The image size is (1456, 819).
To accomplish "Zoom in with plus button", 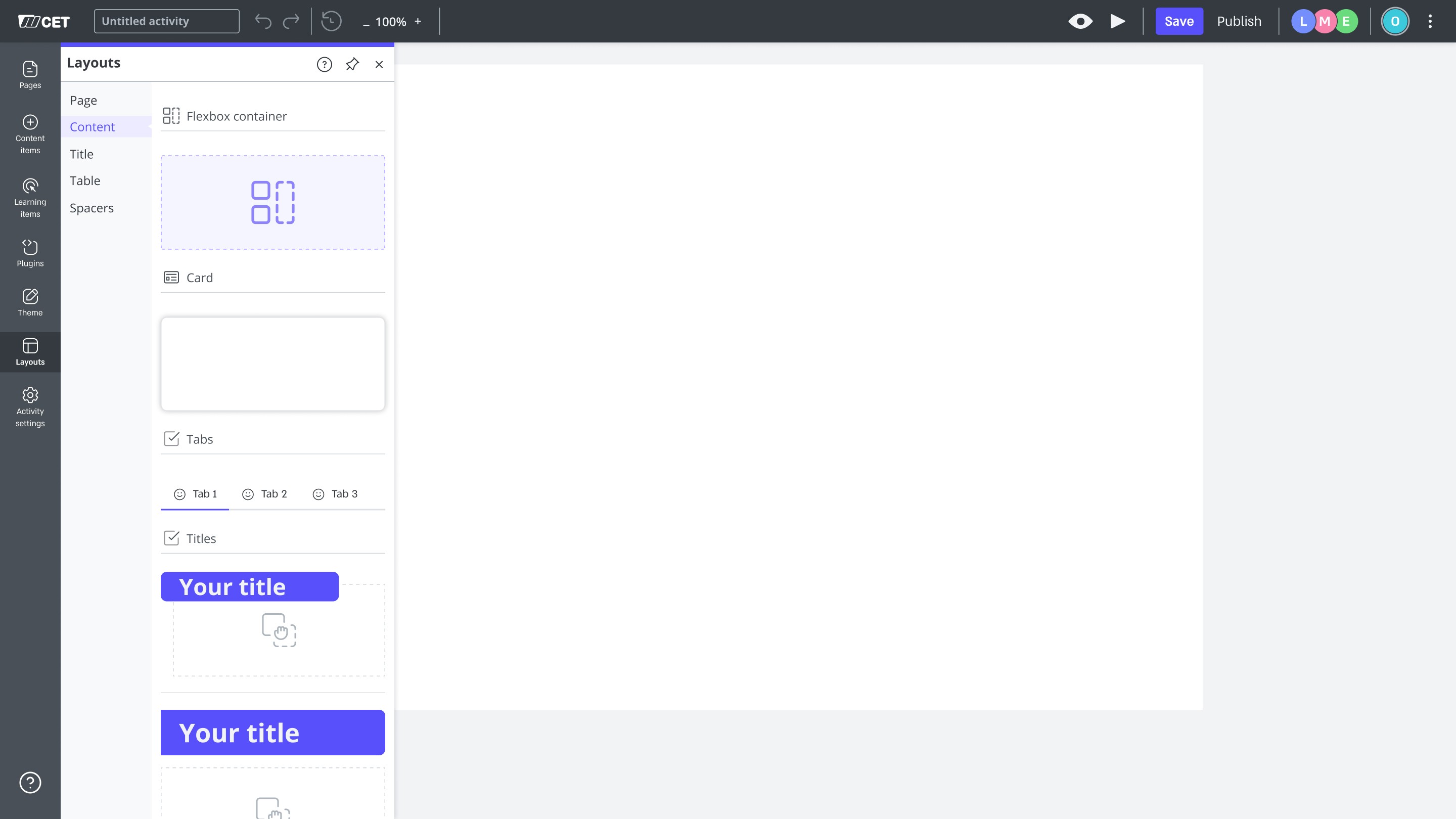I will tap(418, 21).
